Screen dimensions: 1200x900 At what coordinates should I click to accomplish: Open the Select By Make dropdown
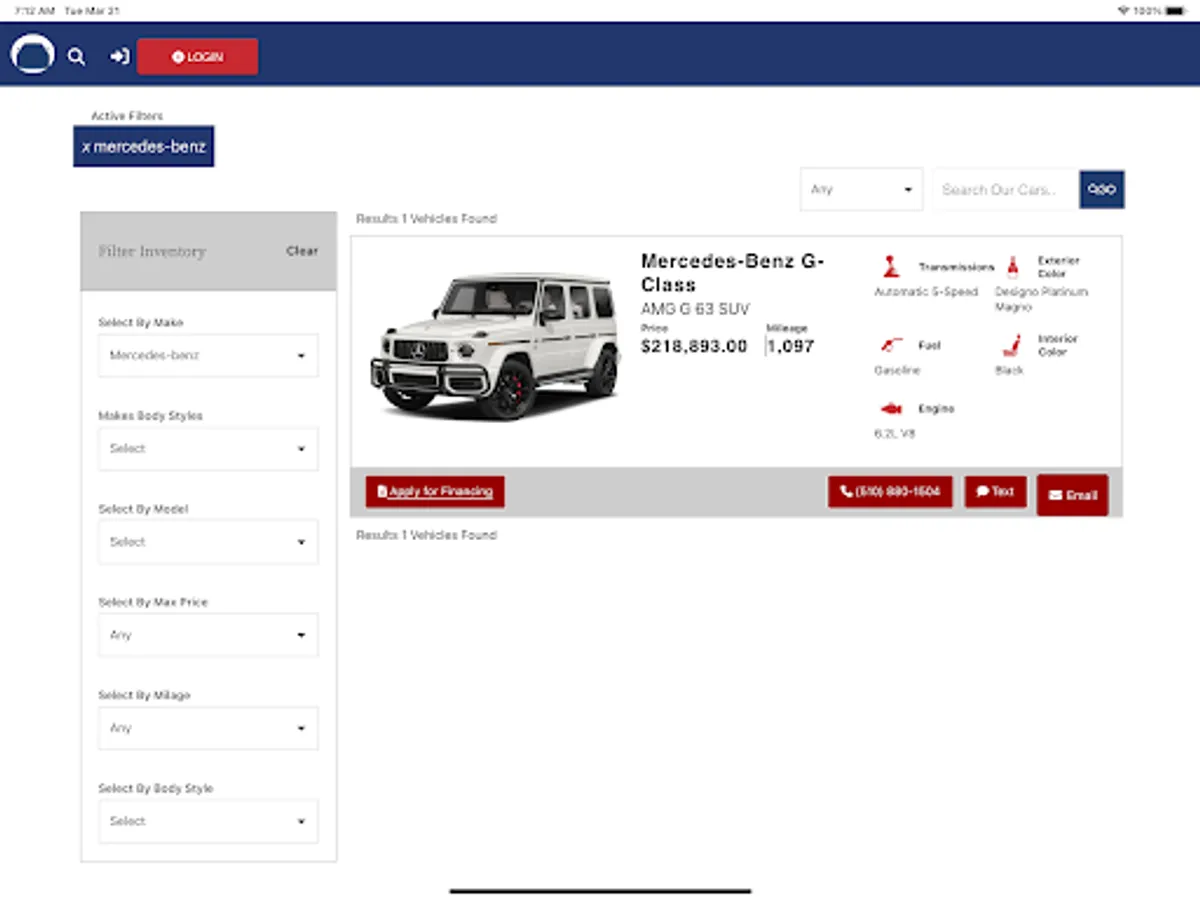[x=208, y=355]
